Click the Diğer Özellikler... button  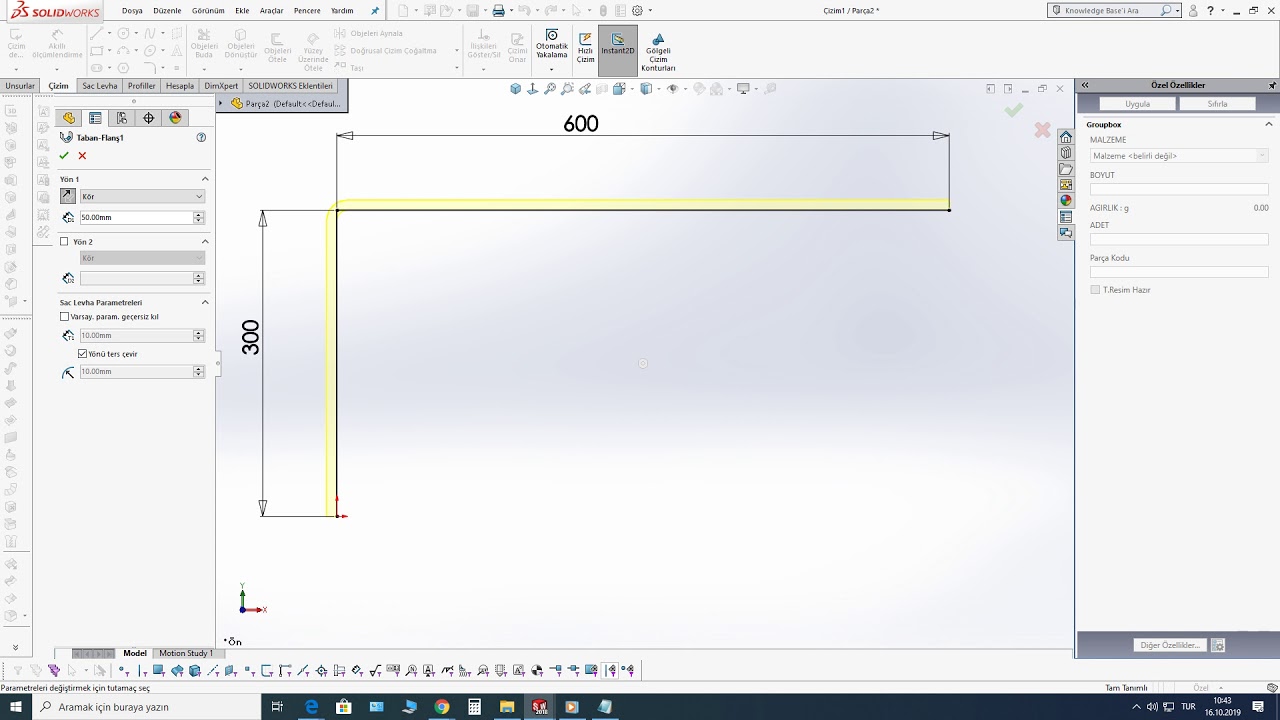1169,645
